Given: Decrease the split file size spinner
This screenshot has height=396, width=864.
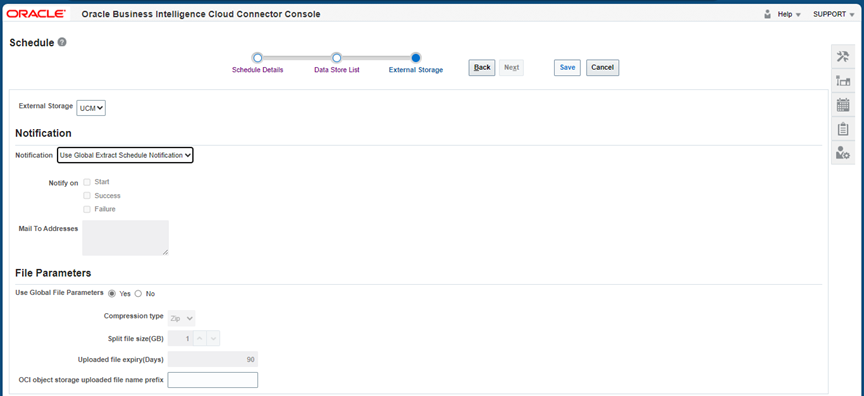Looking at the screenshot, I should (x=213, y=338).
